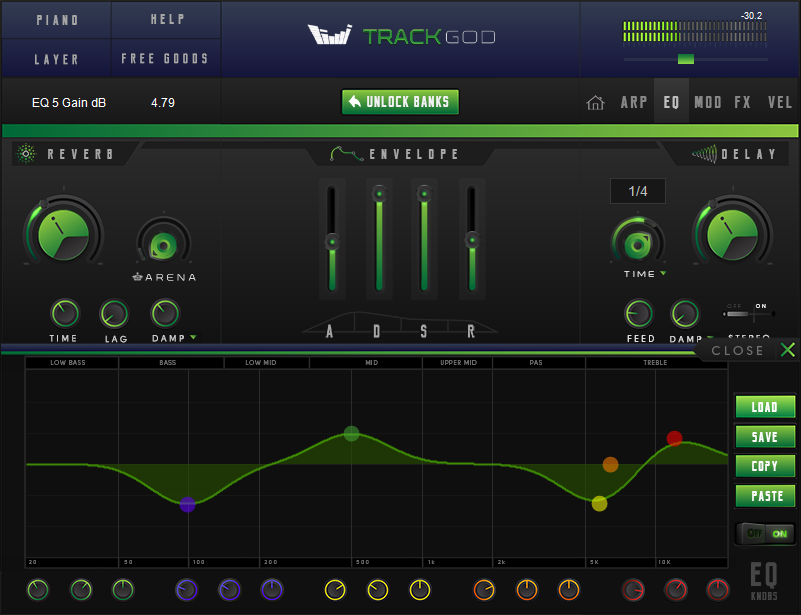Open the ARP tab
Viewport: 801px width, 615px height.
tap(634, 102)
